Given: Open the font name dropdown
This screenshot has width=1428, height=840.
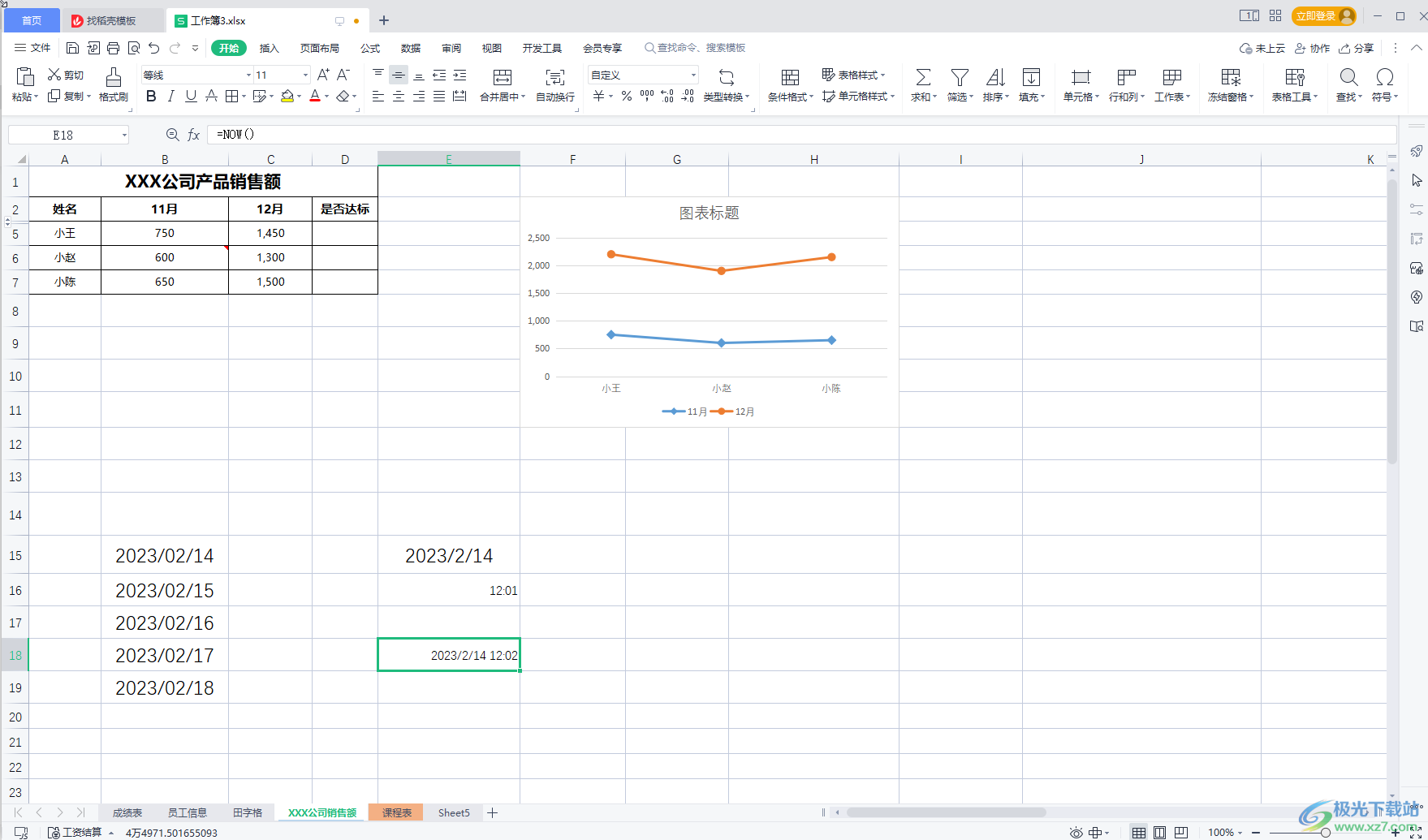Looking at the screenshot, I should [249, 75].
